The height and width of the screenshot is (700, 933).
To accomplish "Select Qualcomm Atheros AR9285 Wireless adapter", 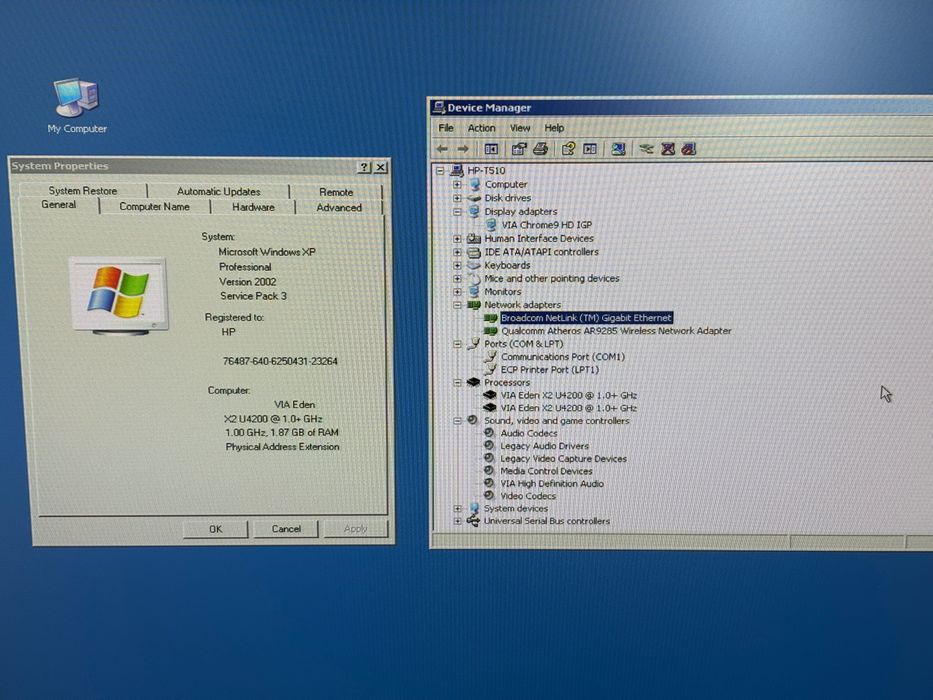I will point(616,331).
